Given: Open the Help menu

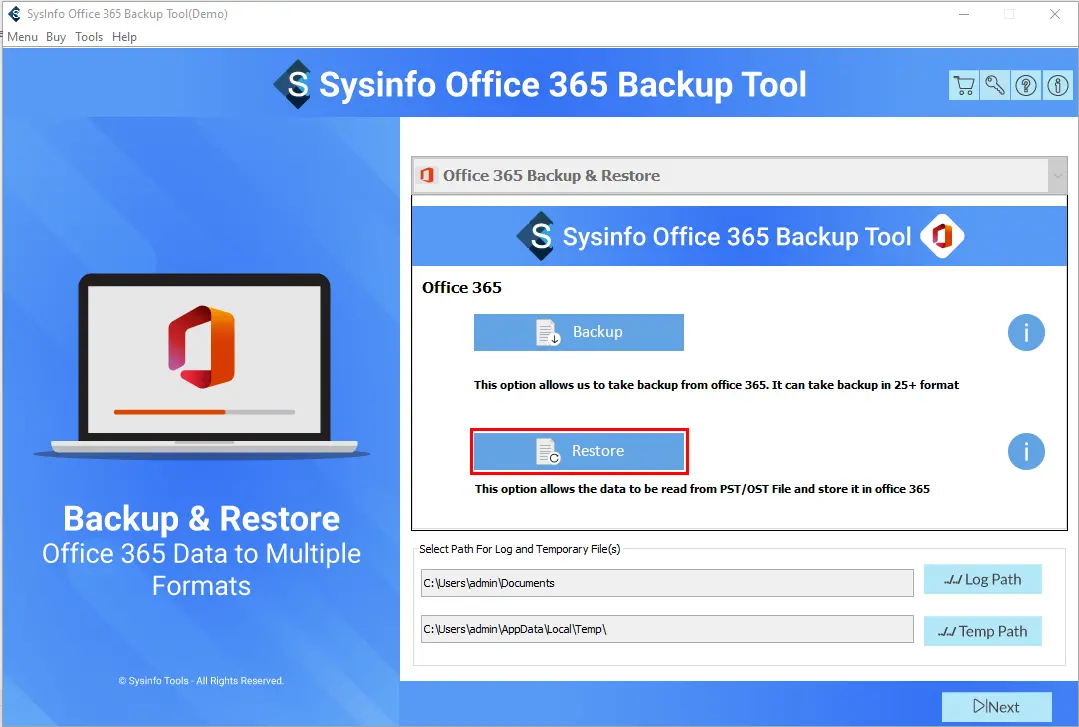Looking at the screenshot, I should coord(125,37).
